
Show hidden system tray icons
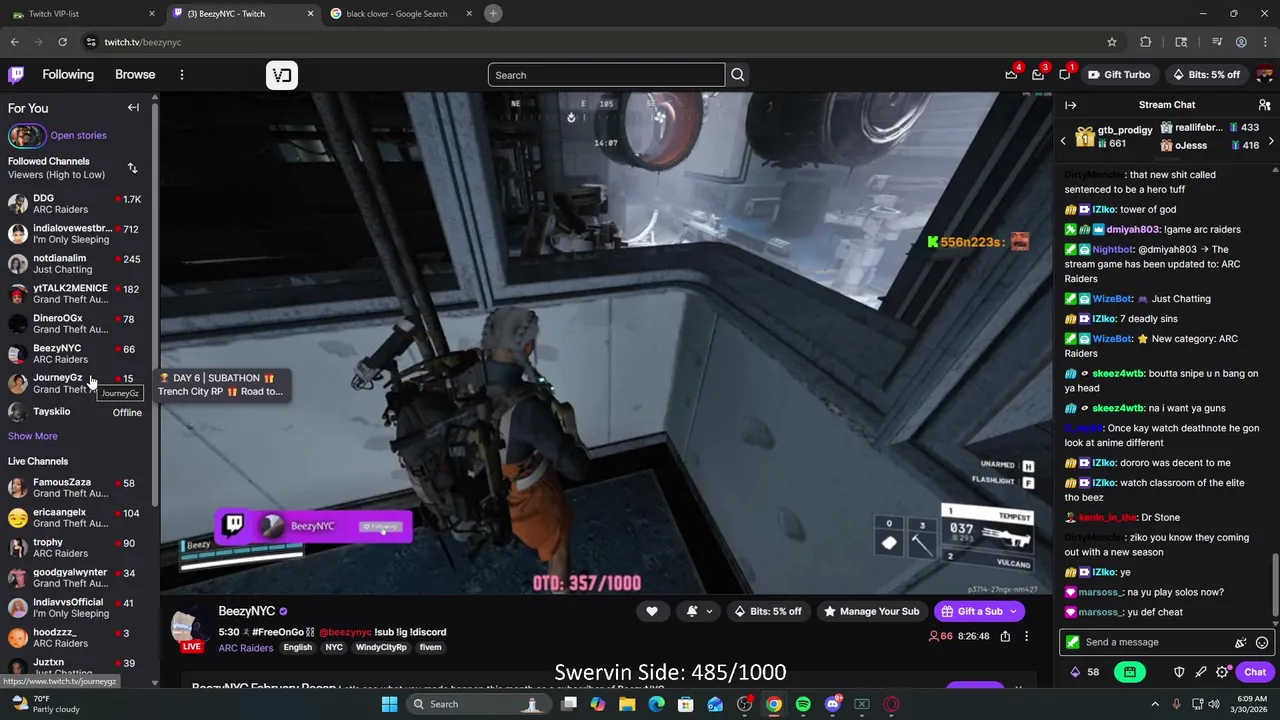click(1155, 704)
